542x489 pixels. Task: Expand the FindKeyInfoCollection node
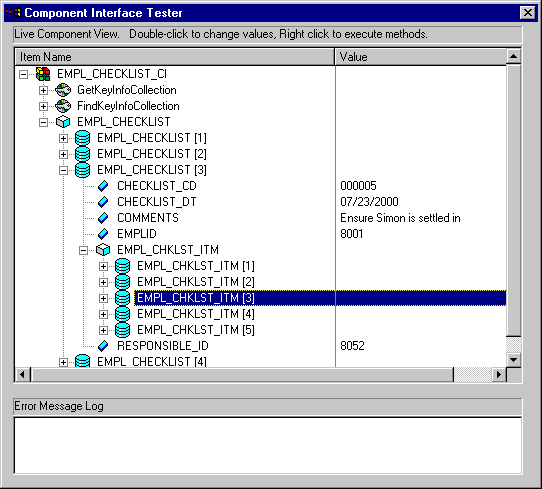click(43, 106)
